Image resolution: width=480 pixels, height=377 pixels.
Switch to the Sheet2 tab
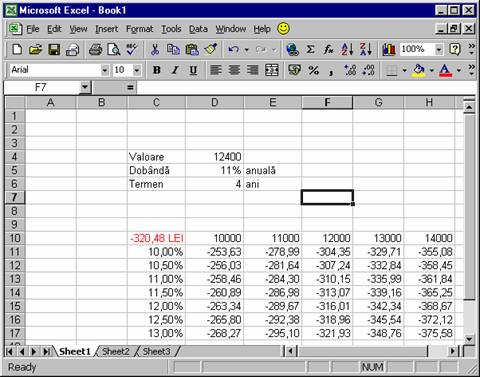(x=116, y=351)
